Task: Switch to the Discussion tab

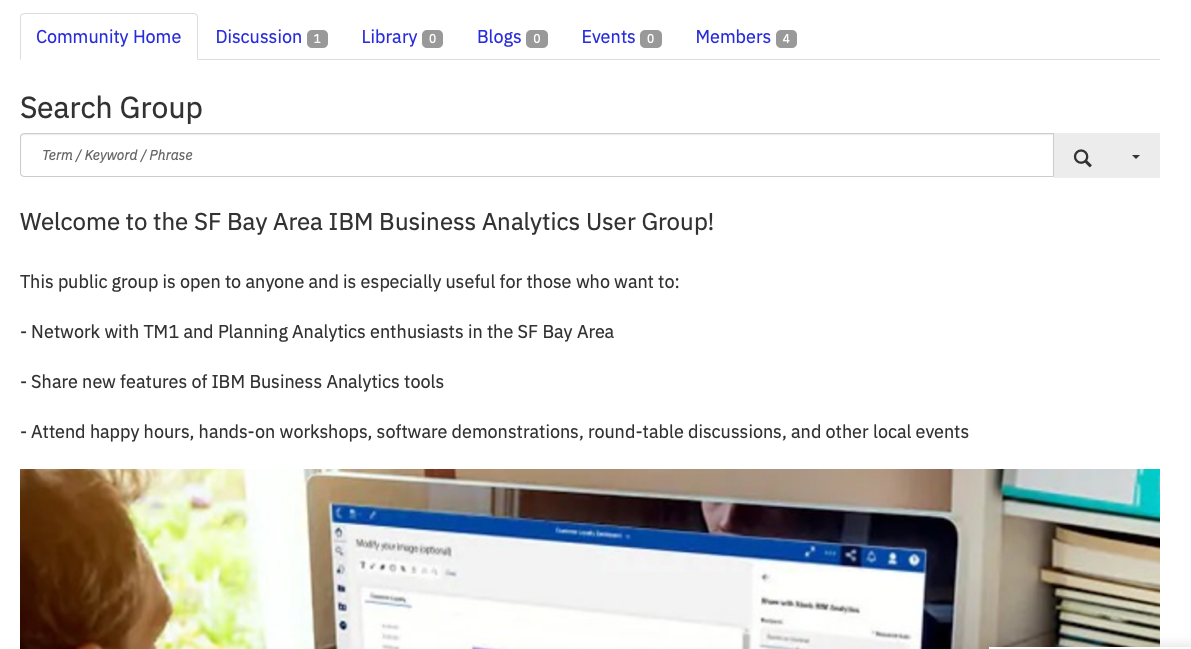Action: coord(271,36)
